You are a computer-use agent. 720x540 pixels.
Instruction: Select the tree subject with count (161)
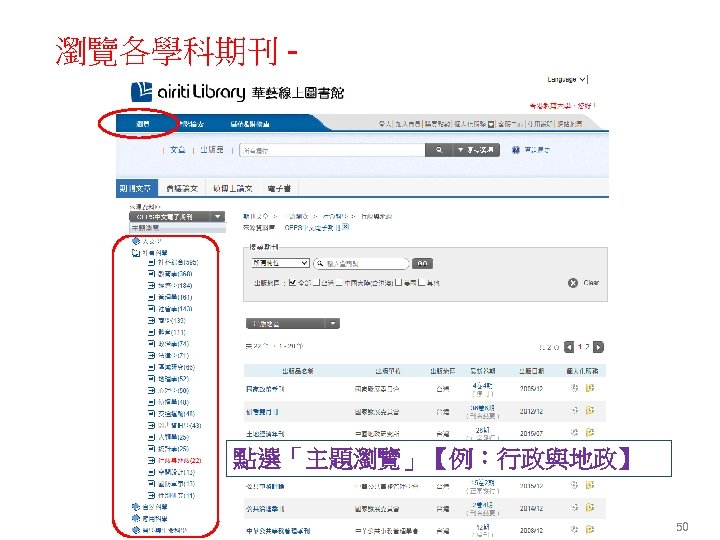pyautogui.click(x=175, y=297)
